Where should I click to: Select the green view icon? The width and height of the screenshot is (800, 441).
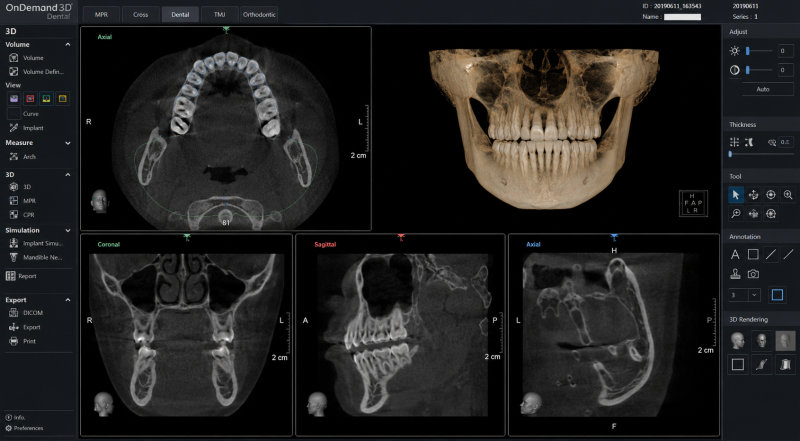(x=46, y=99)
